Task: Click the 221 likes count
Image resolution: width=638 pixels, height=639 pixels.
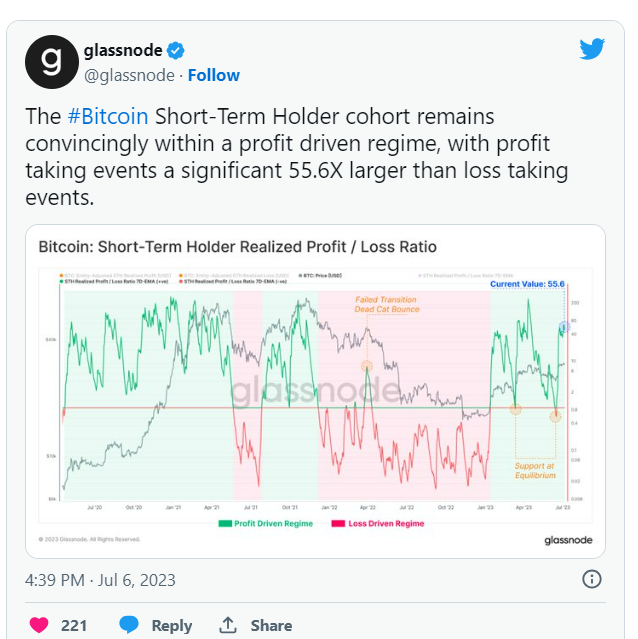Action: (74, 625)
